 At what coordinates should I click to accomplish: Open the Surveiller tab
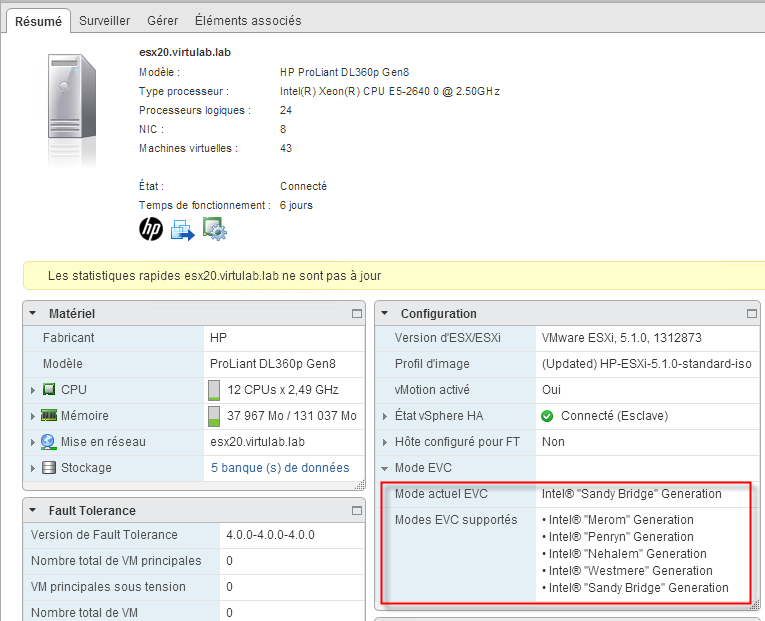104,20
